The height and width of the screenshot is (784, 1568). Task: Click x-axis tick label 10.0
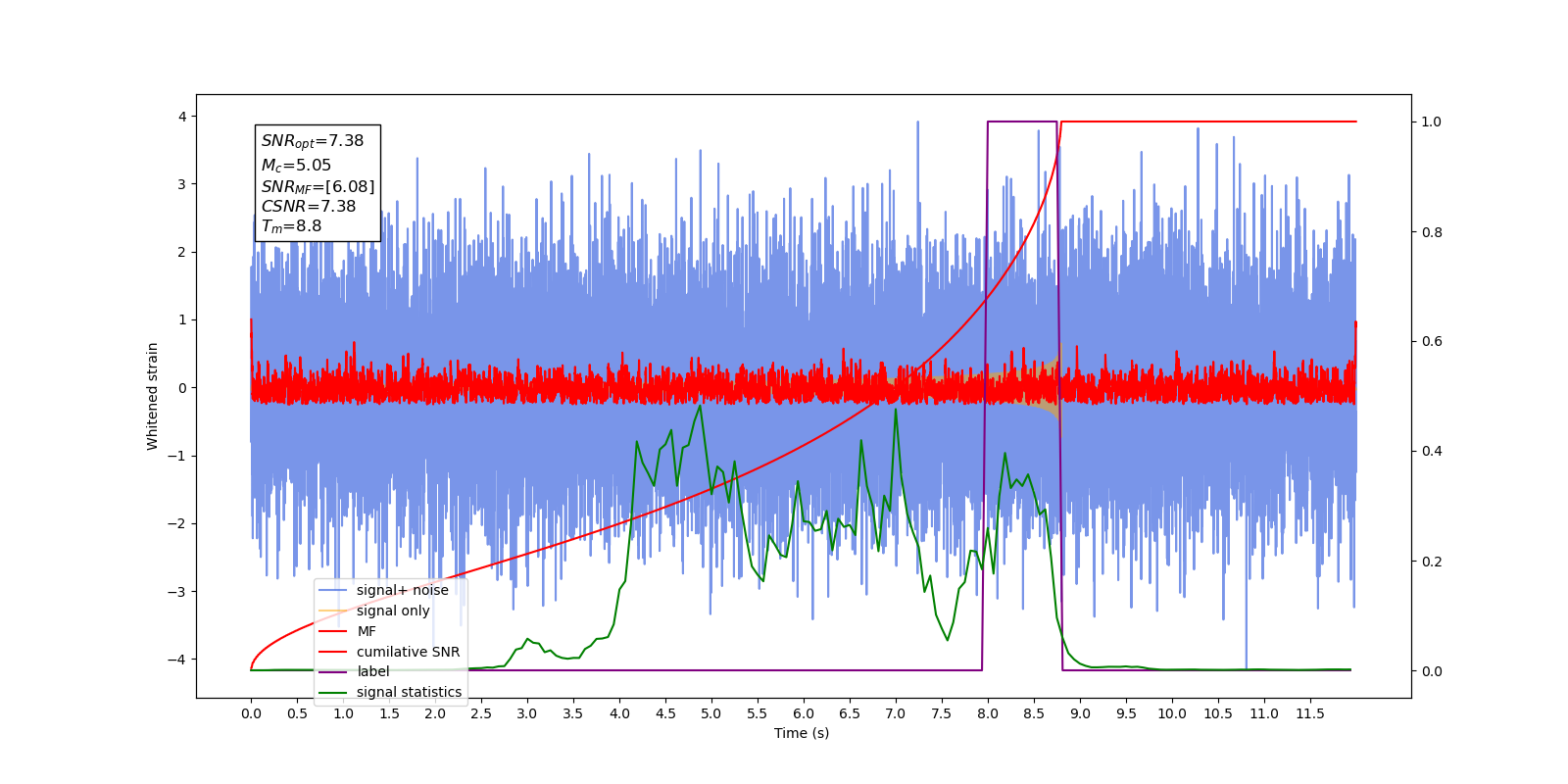pyautogui.click(x=1172, y=713)
